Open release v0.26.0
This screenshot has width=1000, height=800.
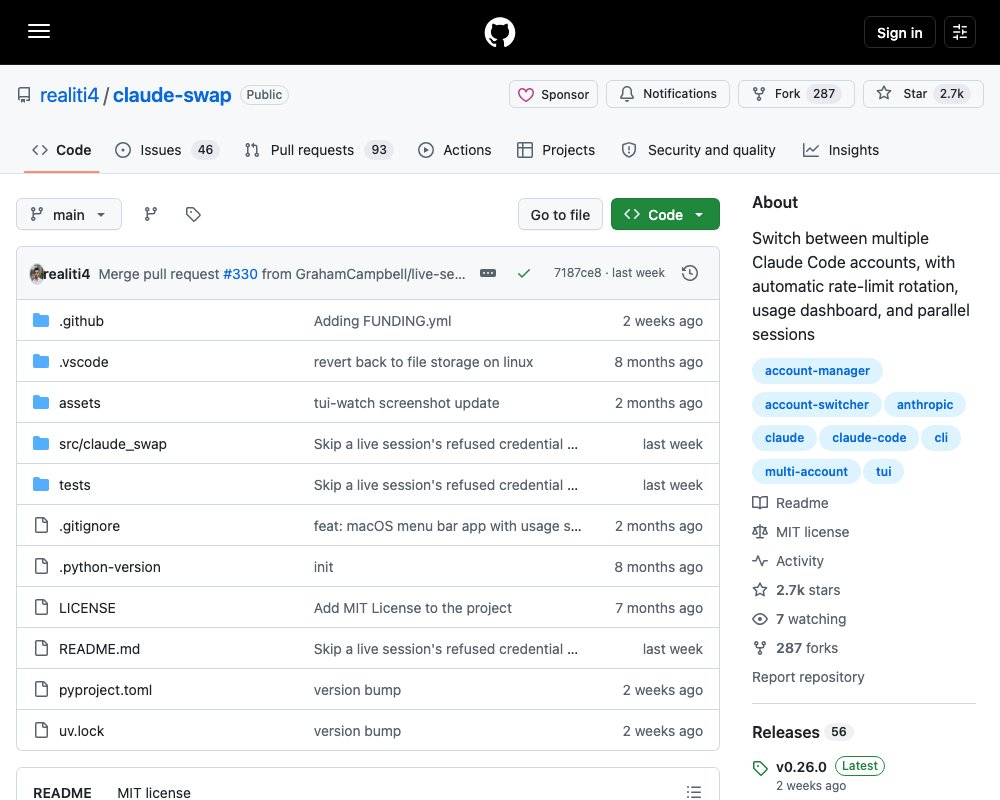[801, 767]
